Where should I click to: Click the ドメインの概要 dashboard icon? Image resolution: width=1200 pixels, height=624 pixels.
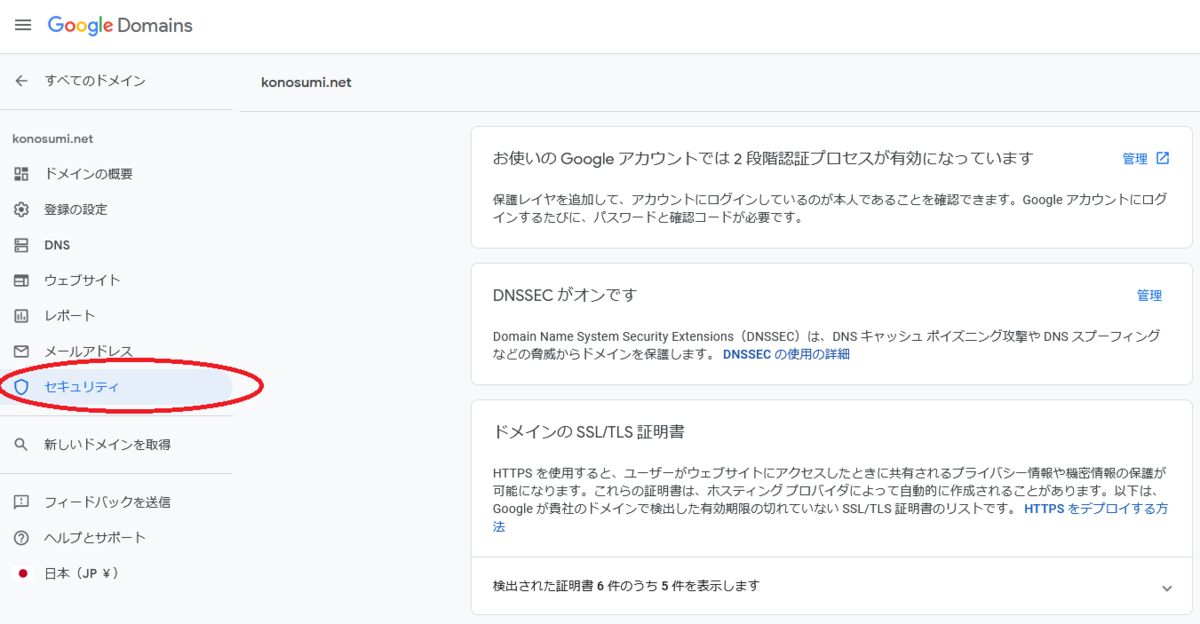22,174
